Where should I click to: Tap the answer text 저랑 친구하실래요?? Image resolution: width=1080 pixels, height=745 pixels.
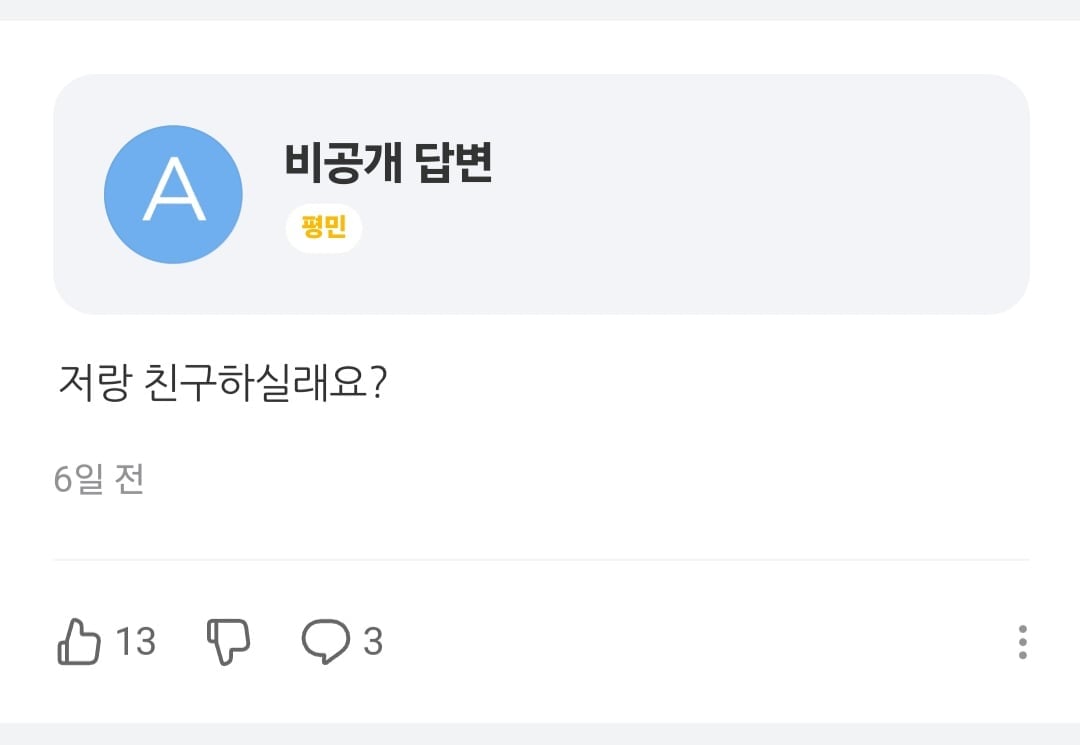(x=223, y=383)
